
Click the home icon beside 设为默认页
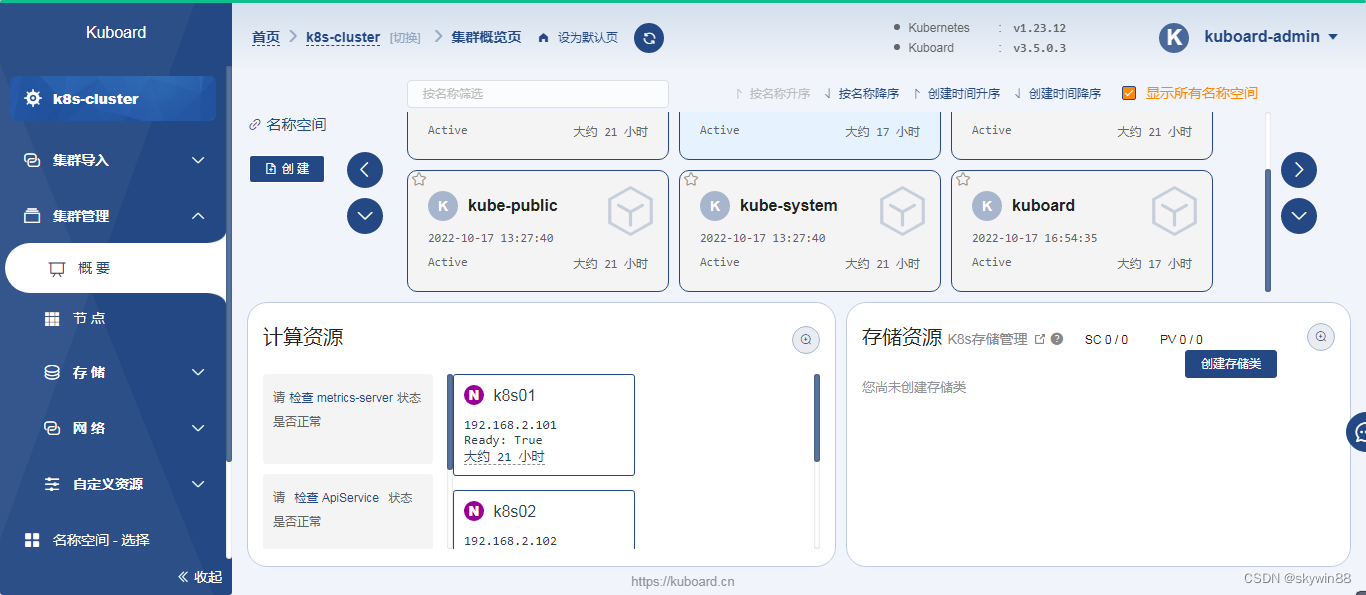point(544,38)
